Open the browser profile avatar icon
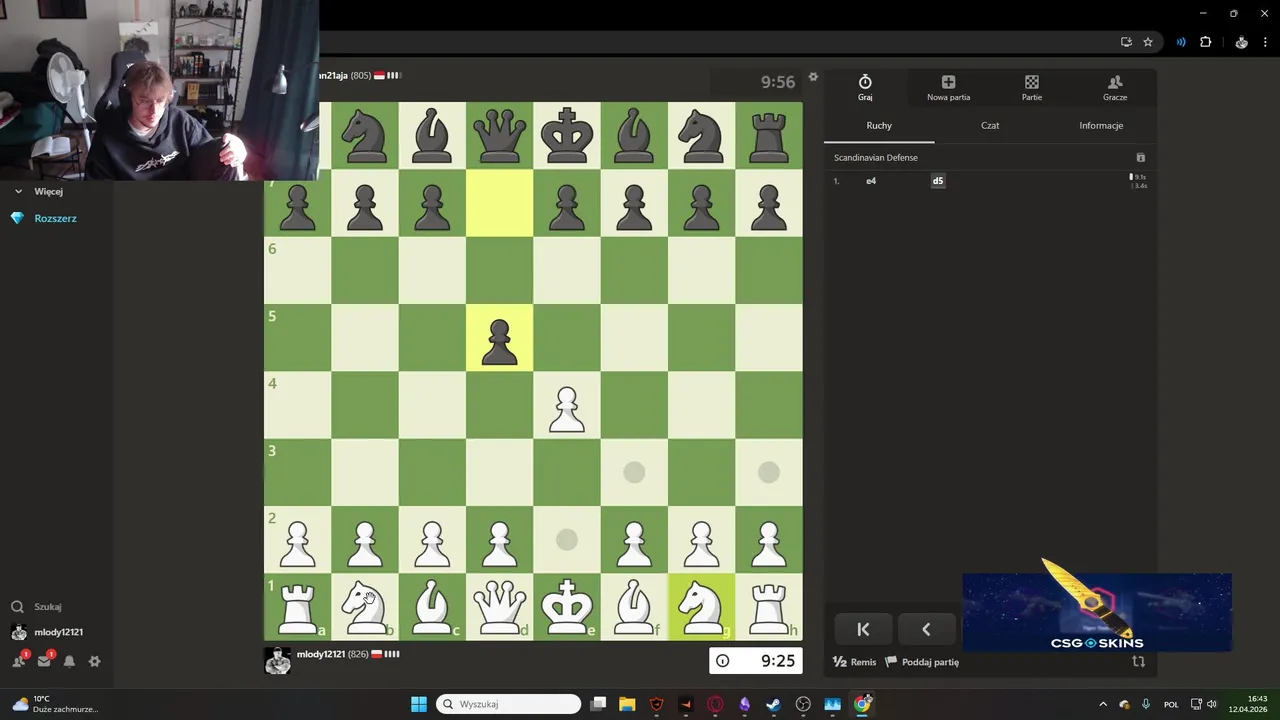The height and width of the screenshot is (720, 1280). tap(1241, 42)
